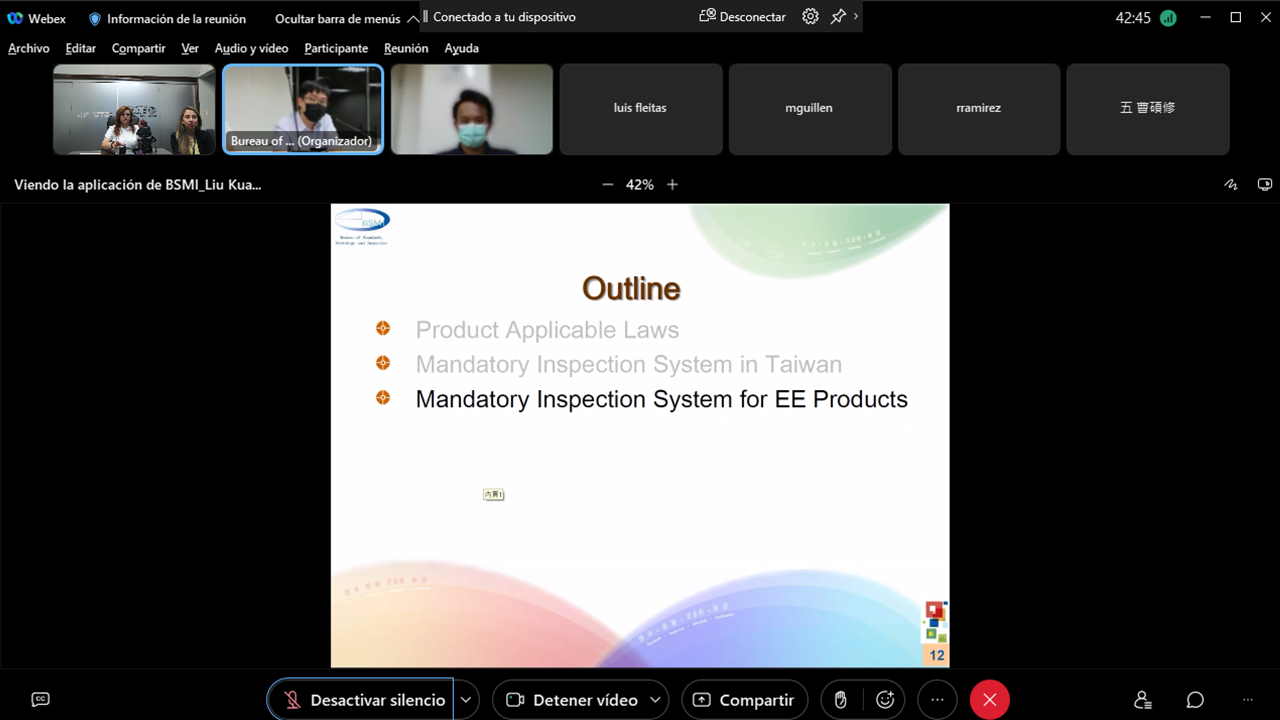Open more options ellipsis button
This screenshot has height=720, width=1280.
click(937, 700)
